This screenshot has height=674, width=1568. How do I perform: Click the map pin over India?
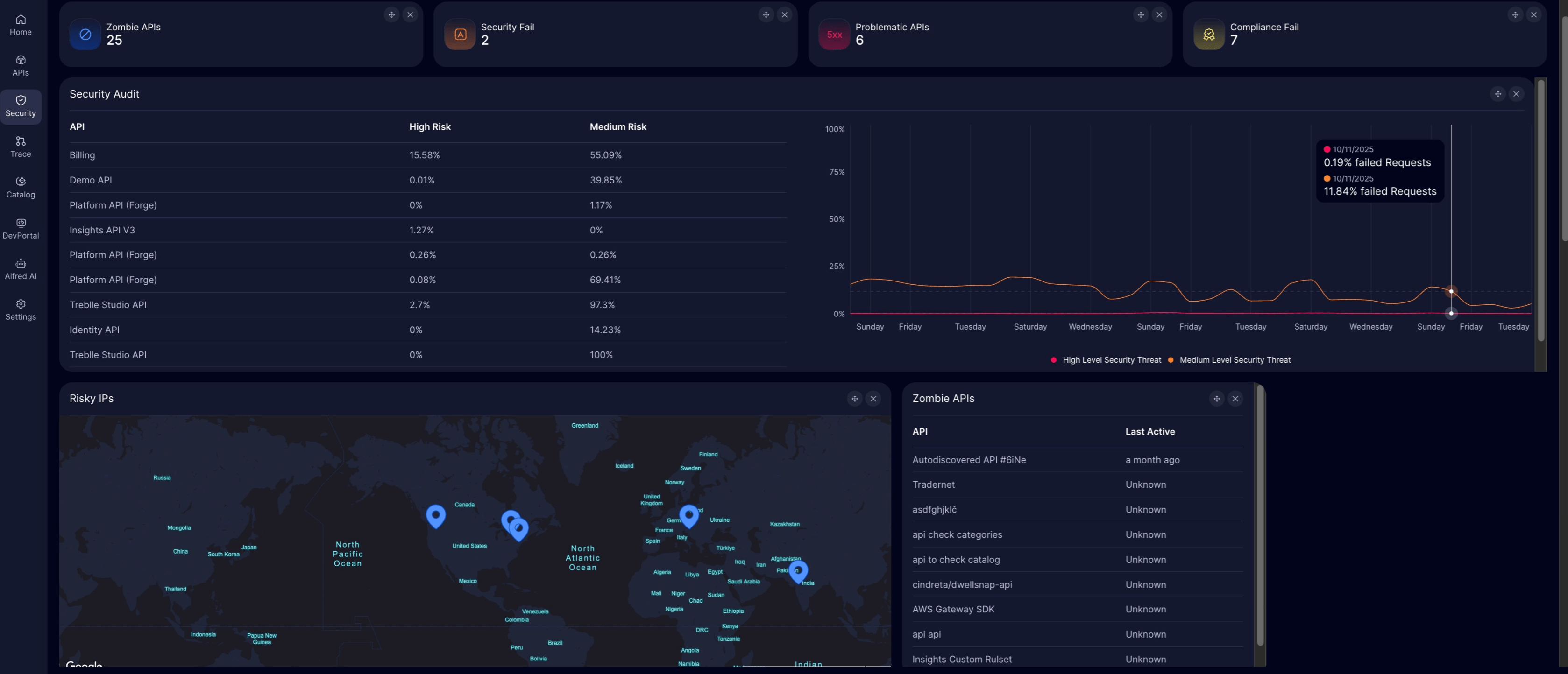(799, 570)
